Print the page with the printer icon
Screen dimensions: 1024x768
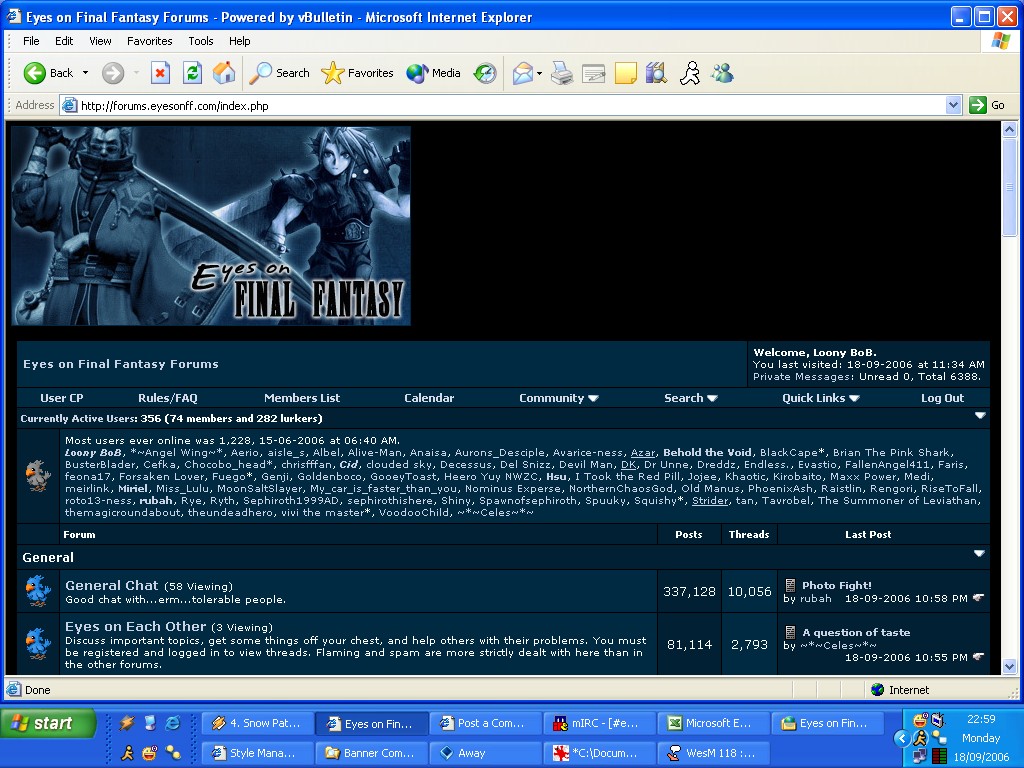coord(562,73)
